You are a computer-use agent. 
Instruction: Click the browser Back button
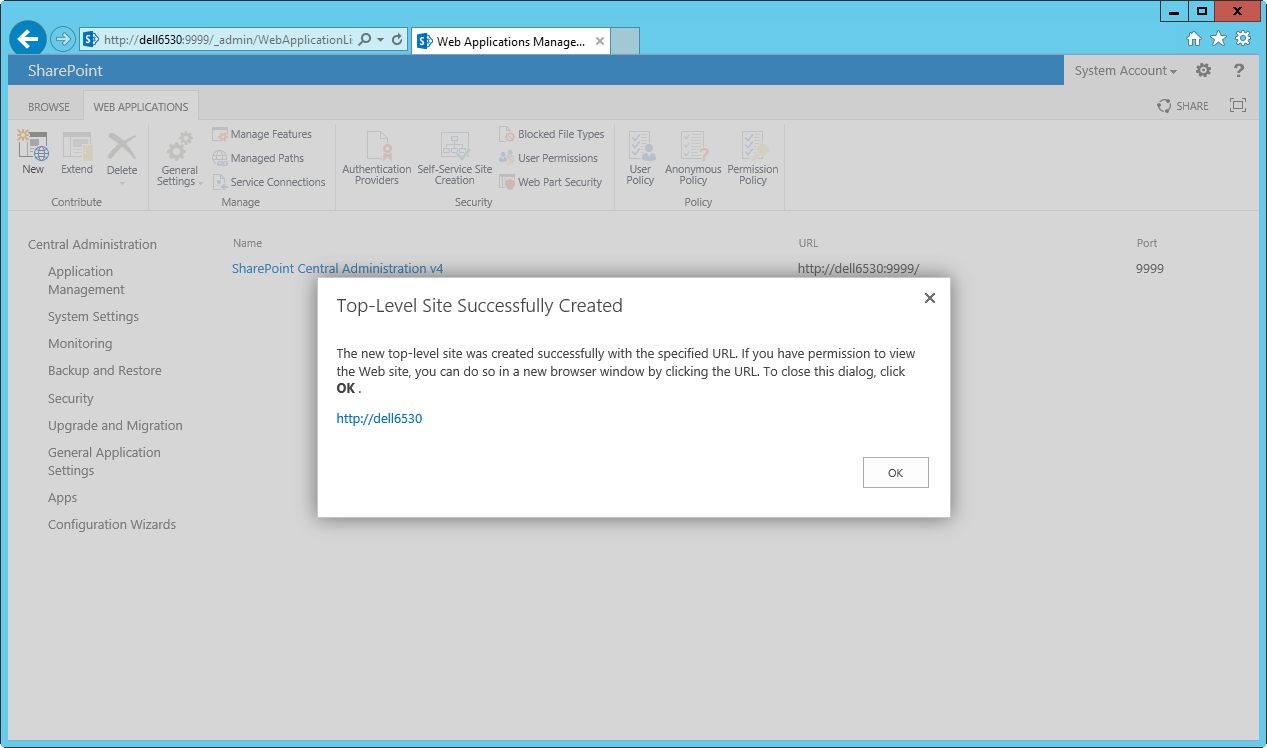27,39
